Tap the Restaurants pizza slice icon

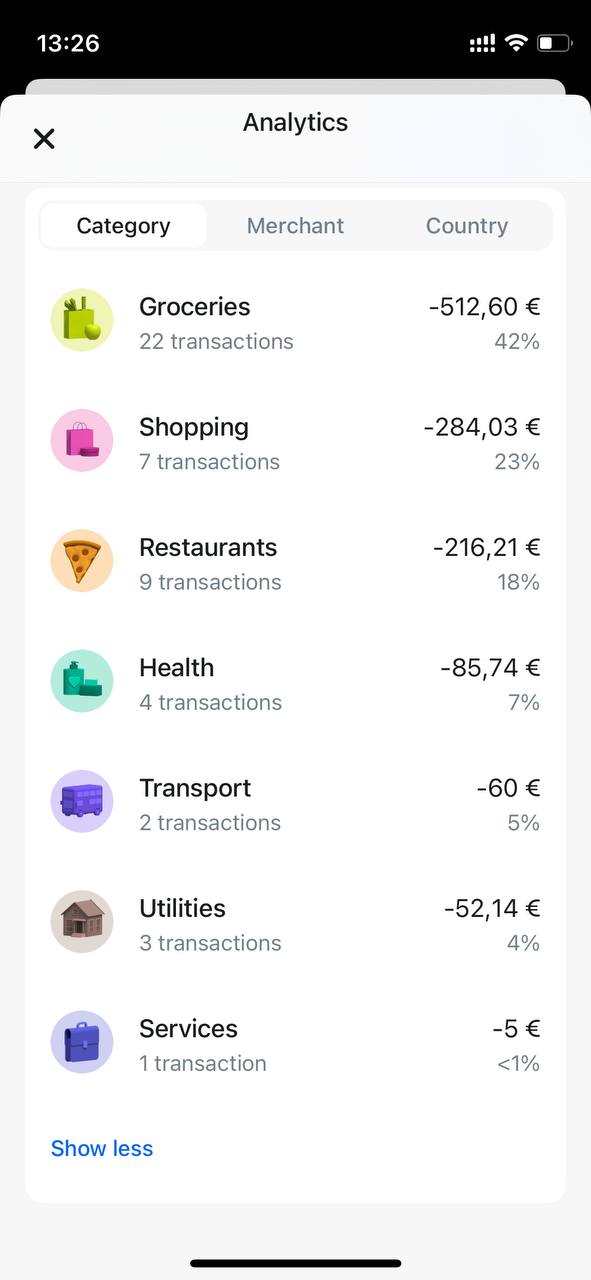coord(82,561)
